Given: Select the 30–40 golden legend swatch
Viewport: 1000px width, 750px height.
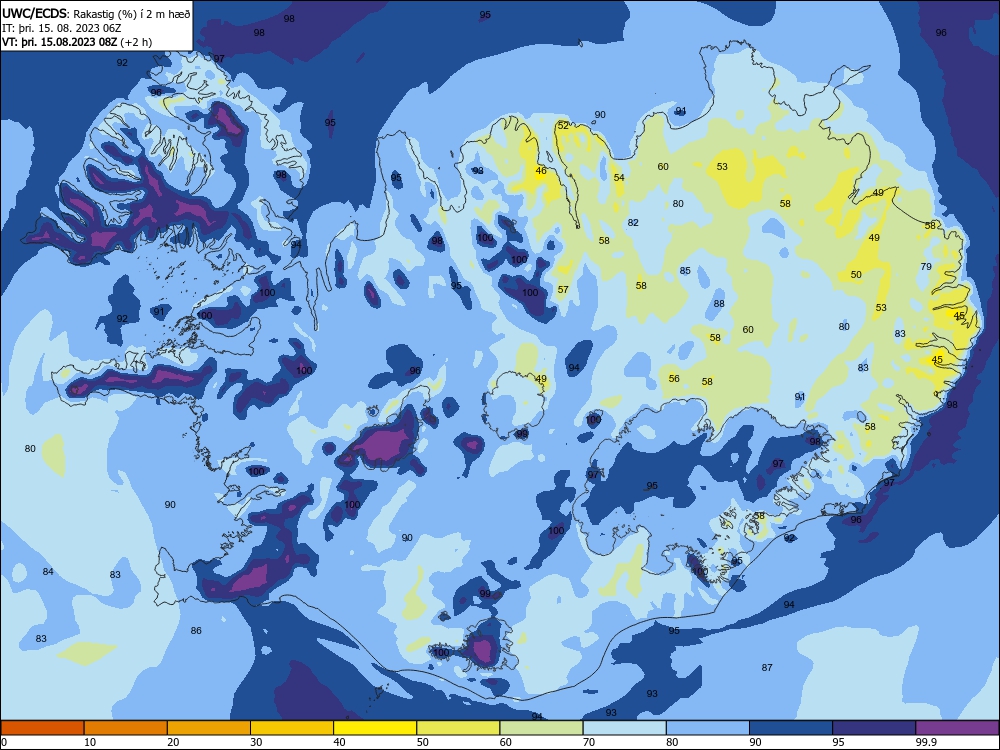Looking at the screenshot, I should (292, 728).
